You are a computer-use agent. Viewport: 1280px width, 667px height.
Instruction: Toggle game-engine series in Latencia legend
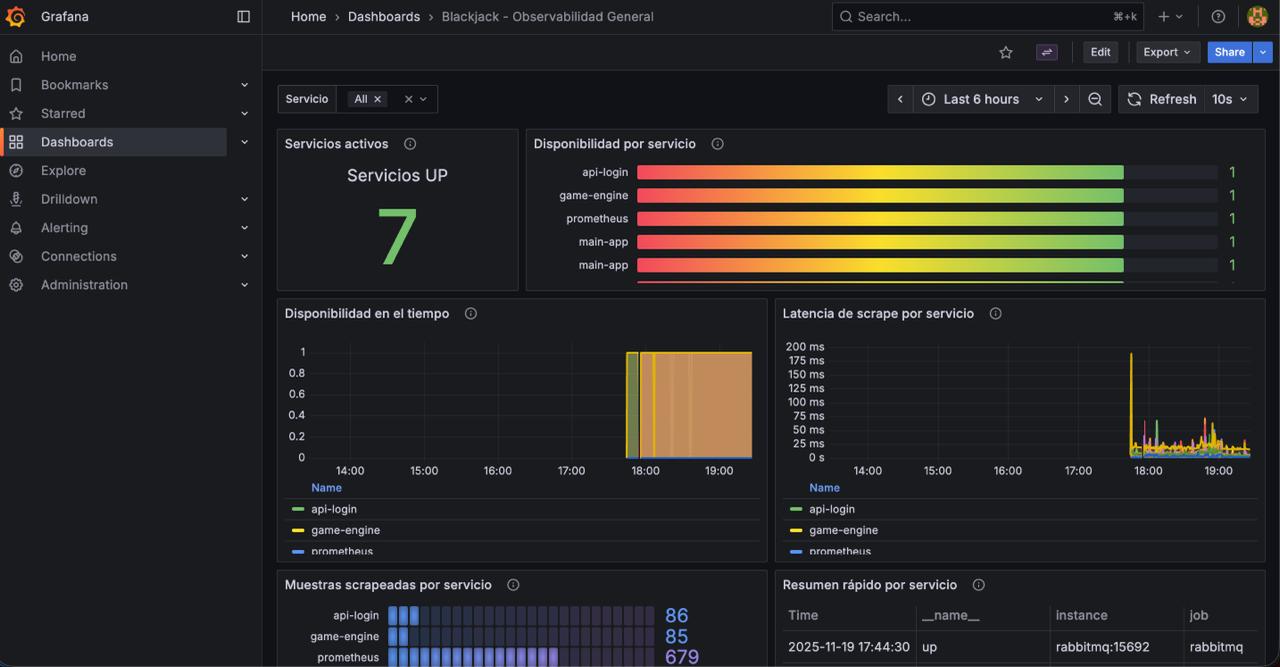(x=844, y=530)
